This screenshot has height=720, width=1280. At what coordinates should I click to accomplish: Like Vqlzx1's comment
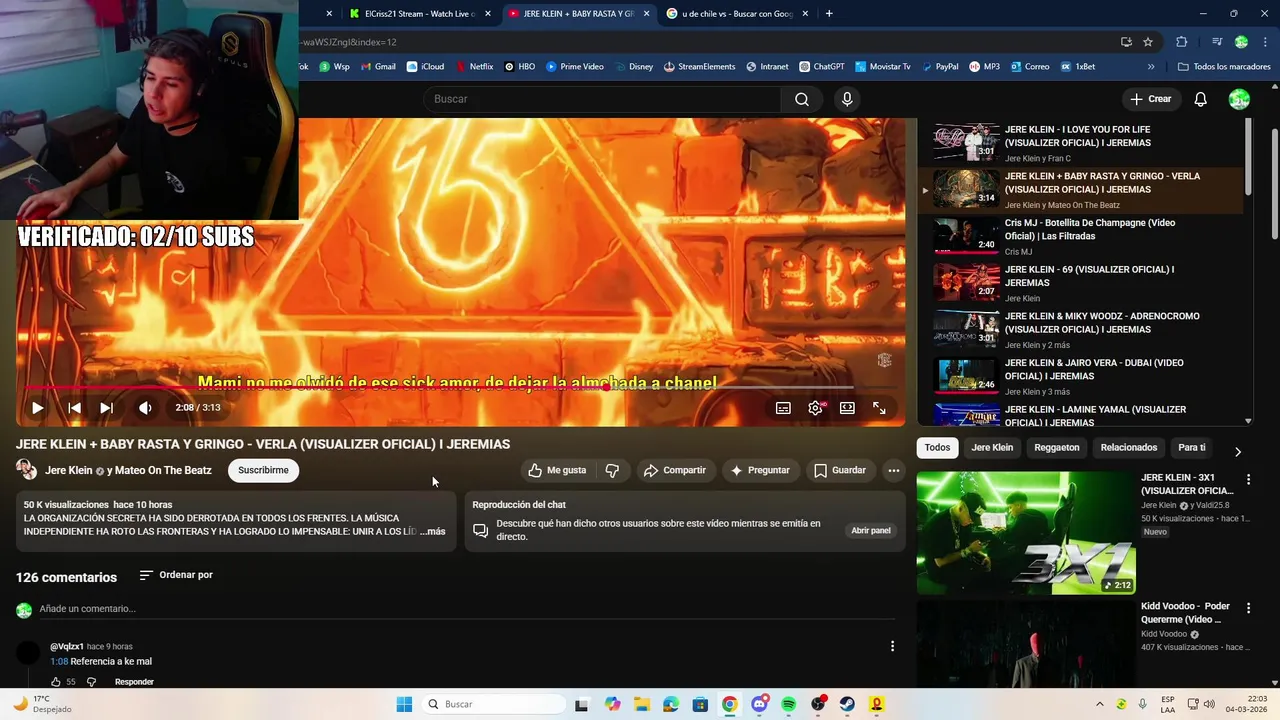point(56,682)
